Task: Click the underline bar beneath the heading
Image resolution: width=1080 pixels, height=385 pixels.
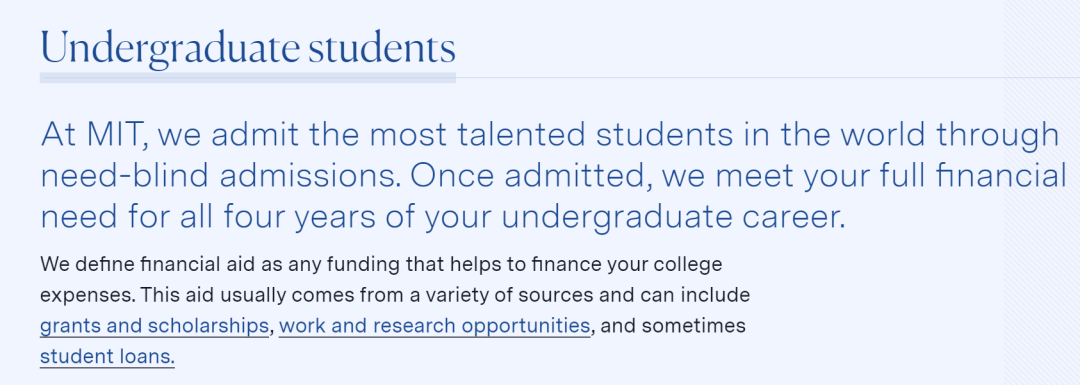Action: click(x=248, y=78)
